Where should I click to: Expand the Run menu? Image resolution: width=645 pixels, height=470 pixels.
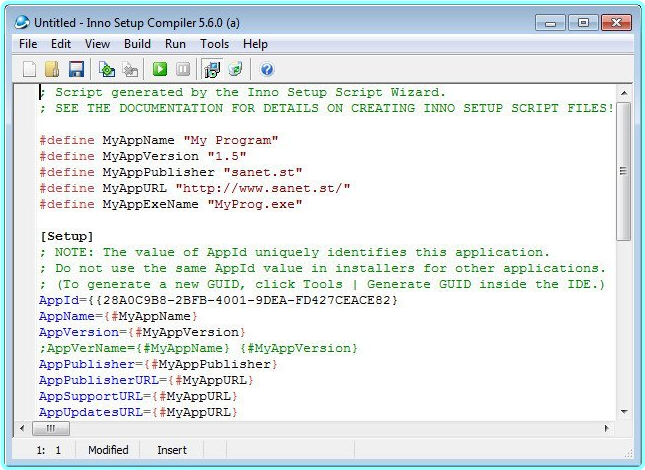pos(175,44)
